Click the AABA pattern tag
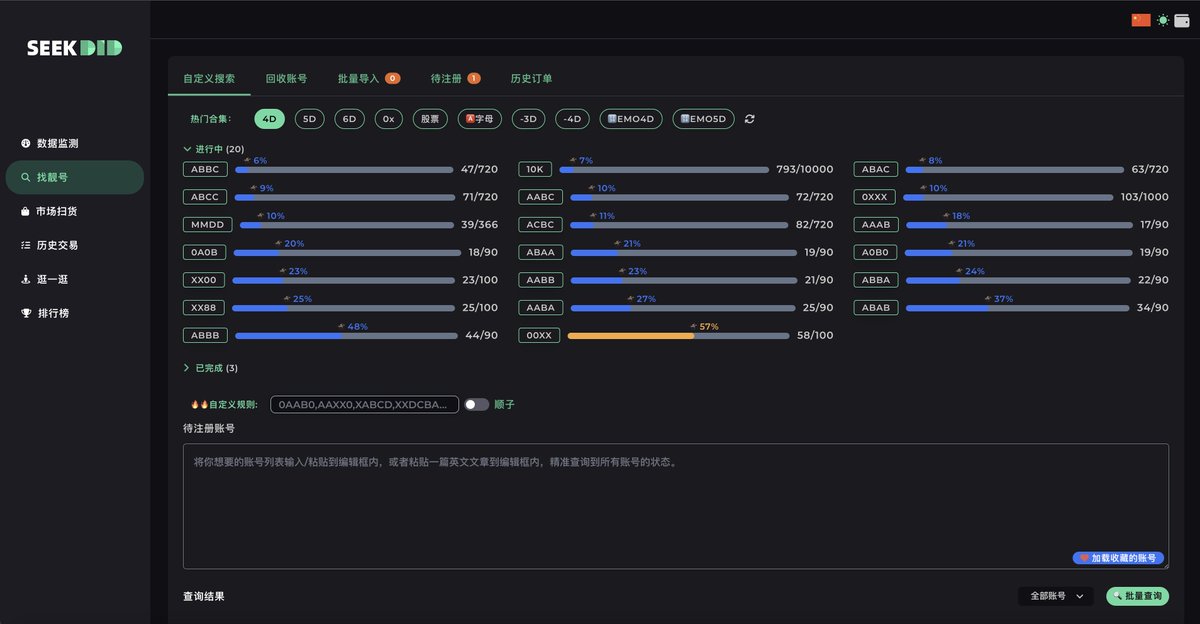The height and width of the screenshot is (624, 1200). (540, 308)
